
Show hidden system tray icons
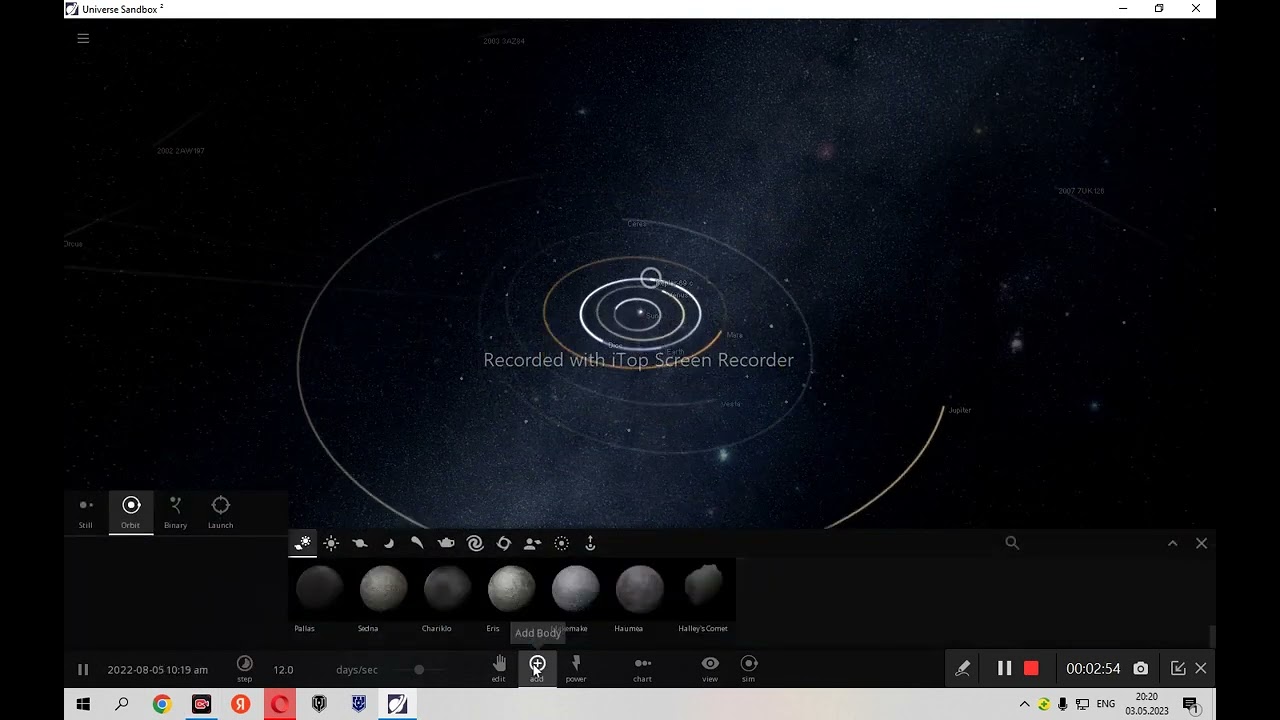coord(1024,704)
